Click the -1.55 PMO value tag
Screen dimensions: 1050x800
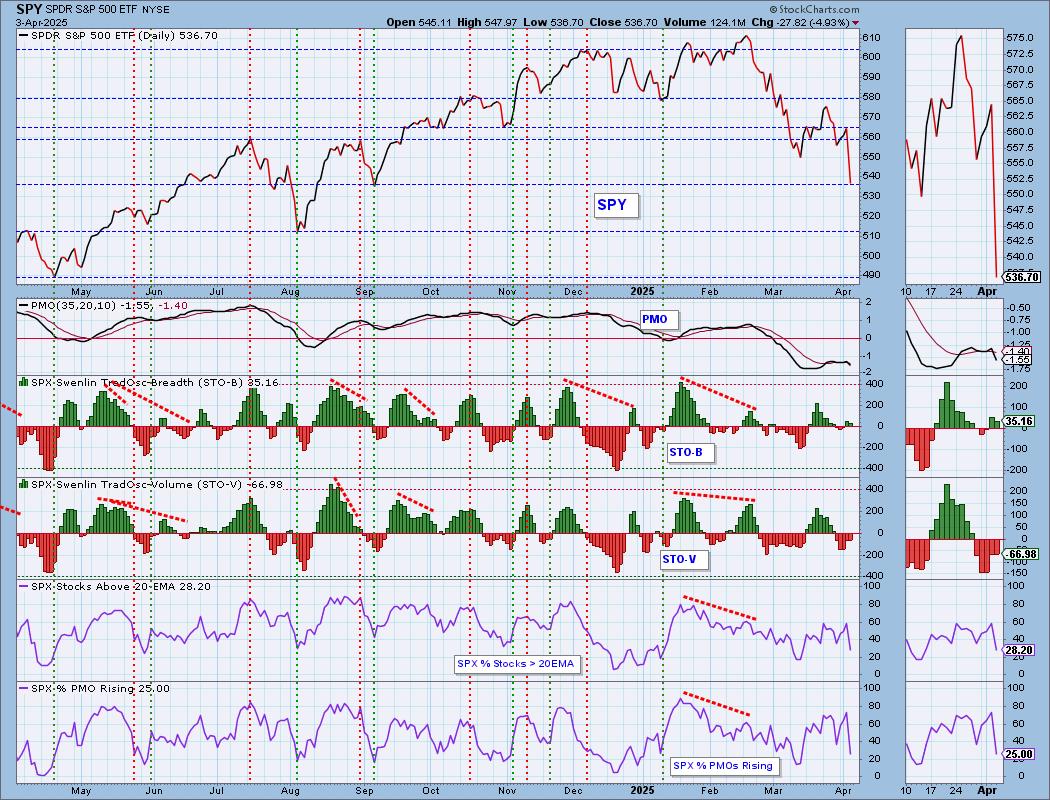click(1017, 359)
